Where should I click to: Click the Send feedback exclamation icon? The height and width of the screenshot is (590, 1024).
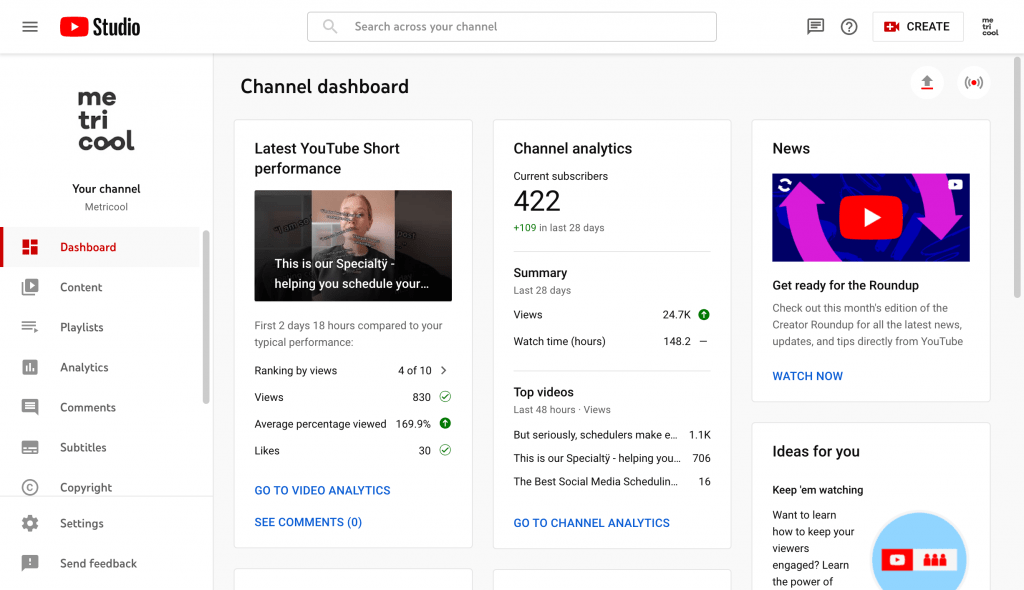pyautogui.click(x=30, y=563)
